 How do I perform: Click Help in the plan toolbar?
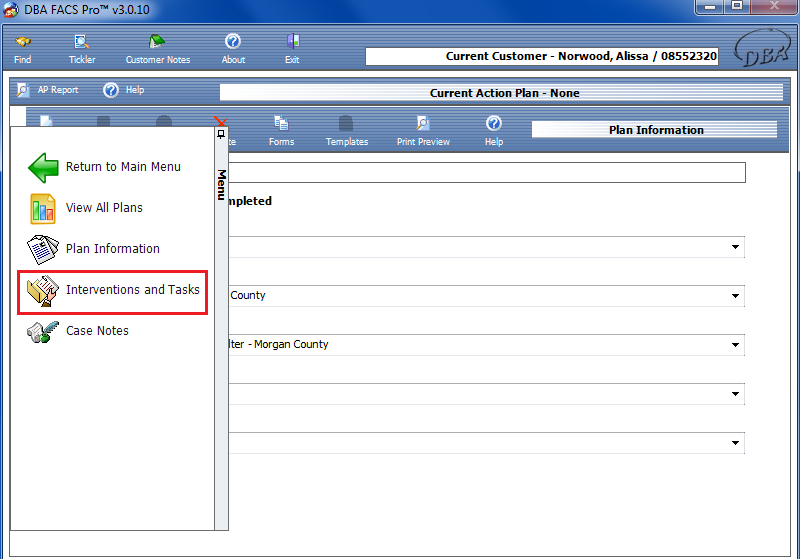[x=493, y=130]
